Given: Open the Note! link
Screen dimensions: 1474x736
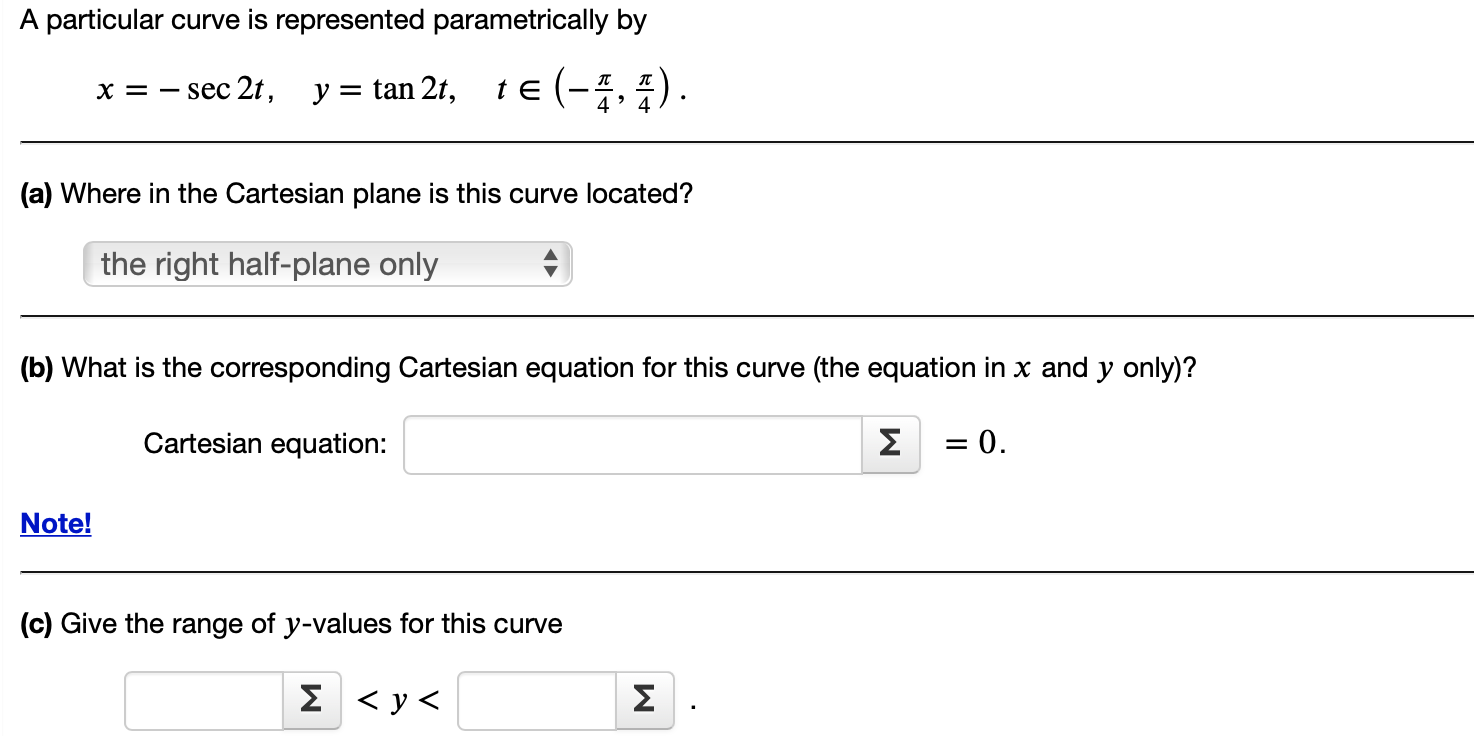Looking at the screenshot, I should tap(56, 523).
